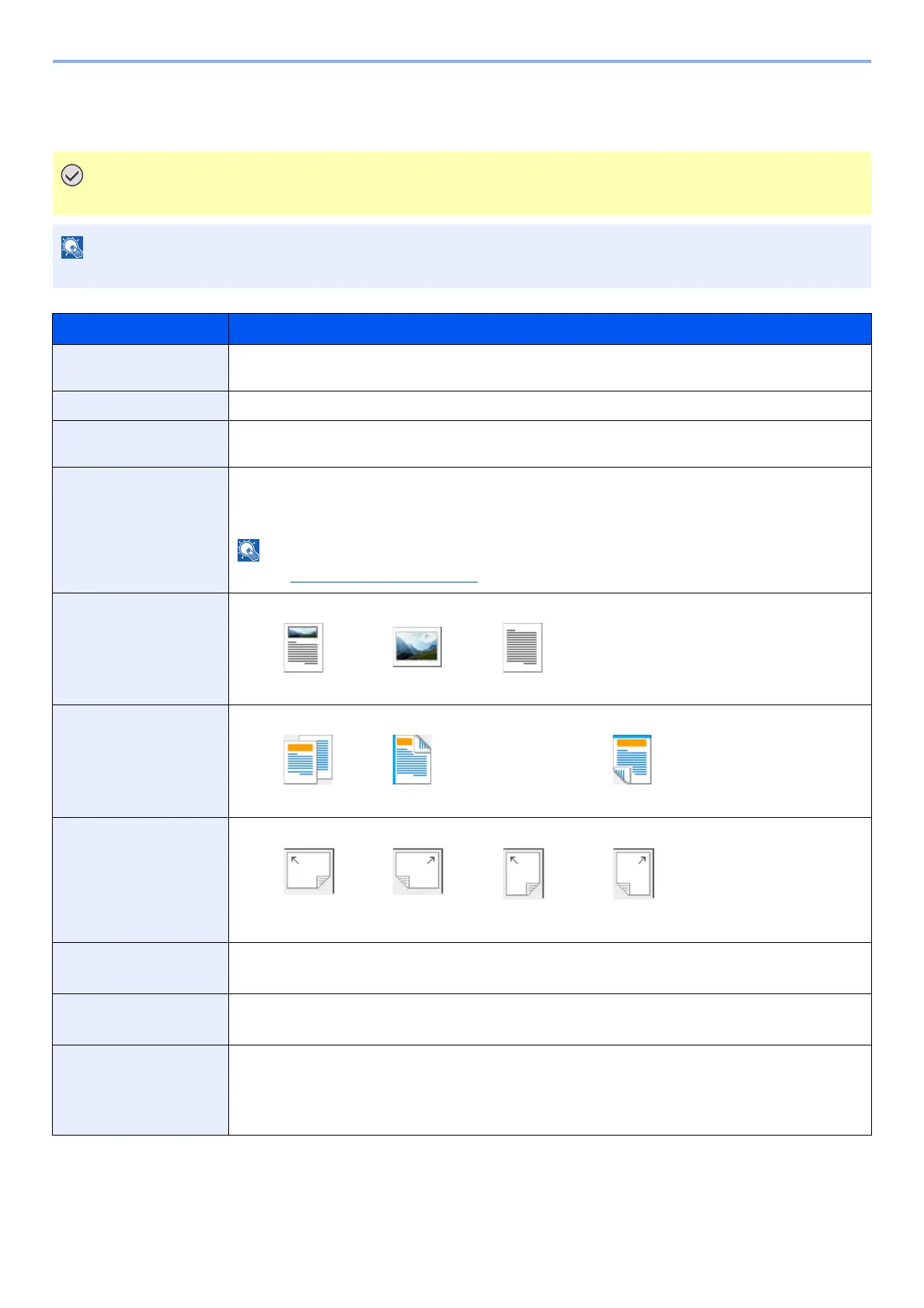Choose the two overlapping pages icon
Screen dimensions: 924x1308
pyautogui.click(x=307, y=759)
